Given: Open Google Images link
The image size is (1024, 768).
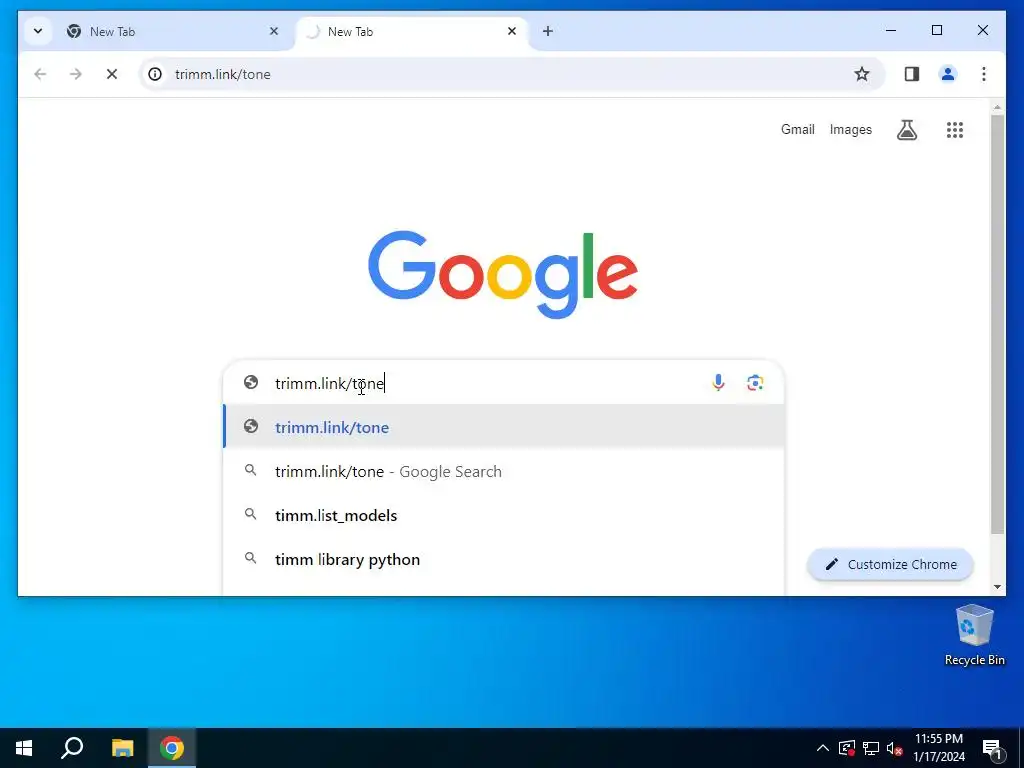Looking at the screenshot, I should [850, 129].
